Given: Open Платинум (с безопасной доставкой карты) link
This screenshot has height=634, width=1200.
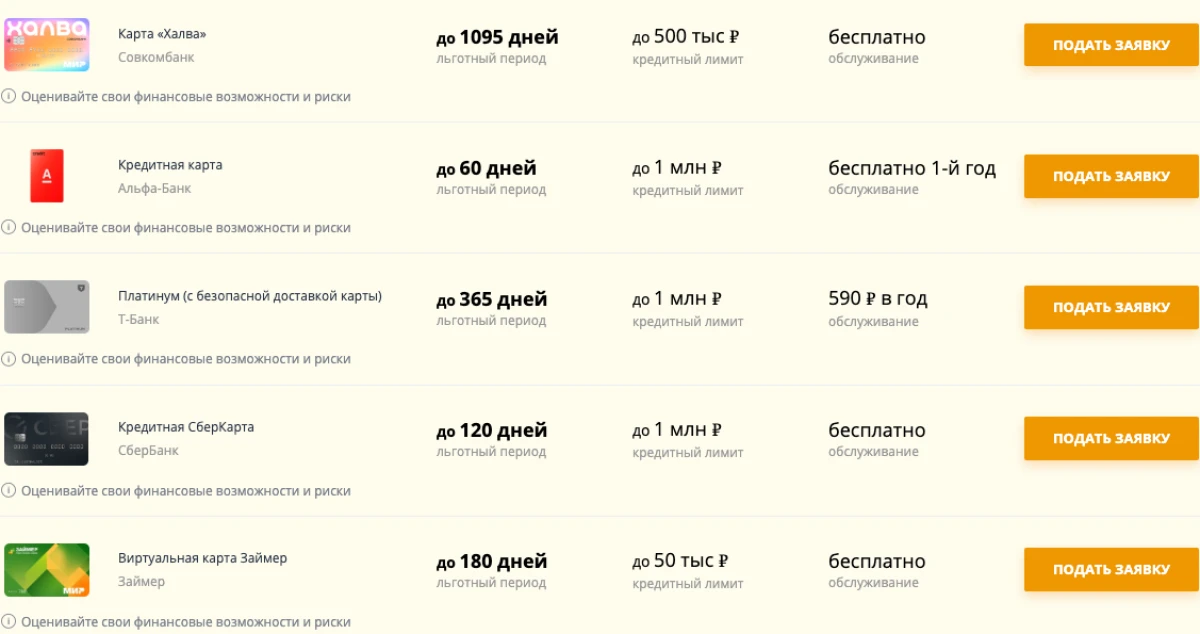Looking at the screenshot, I should tap(250, 296).
